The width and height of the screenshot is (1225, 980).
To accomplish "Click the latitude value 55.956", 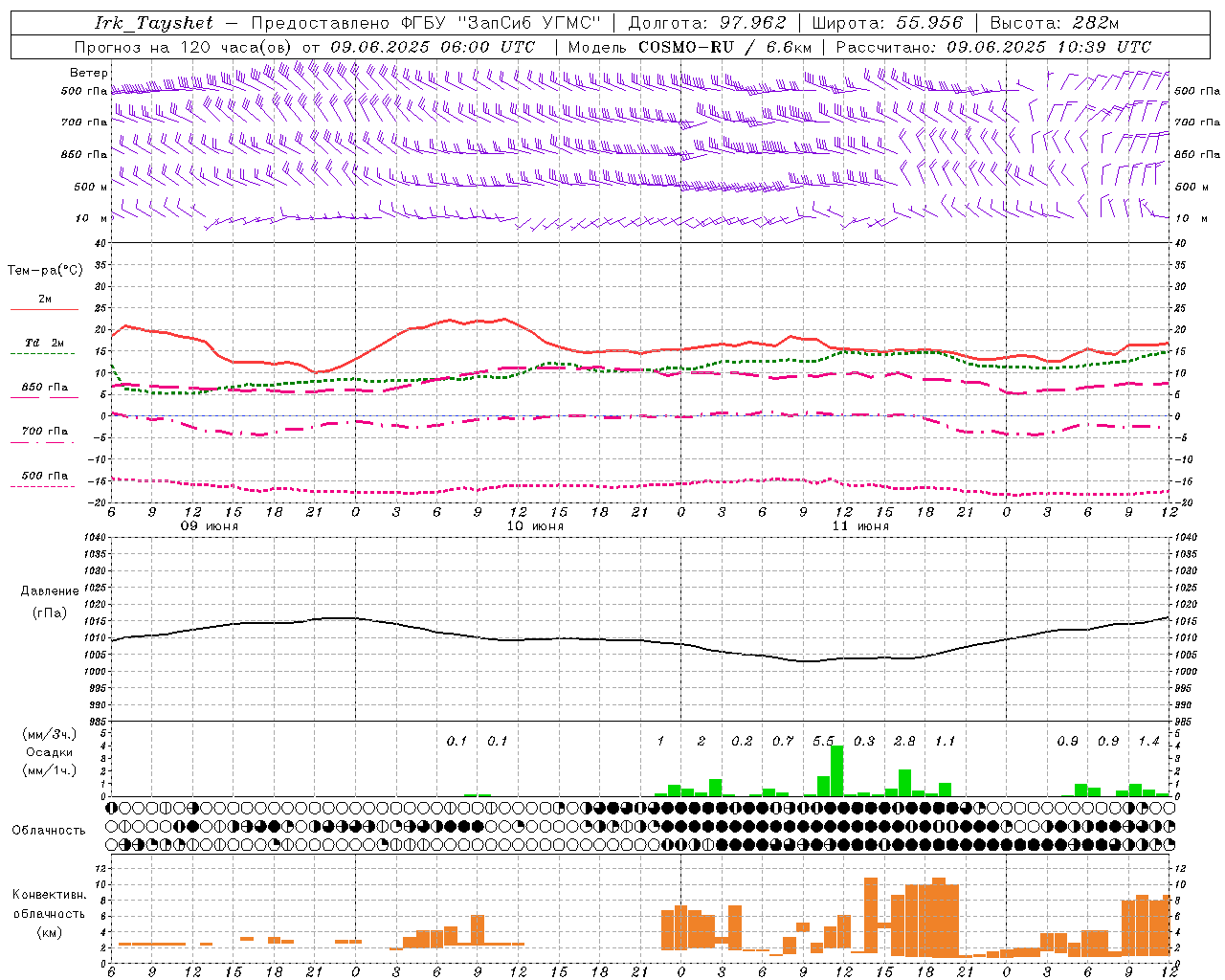I will tap(929, 23).
